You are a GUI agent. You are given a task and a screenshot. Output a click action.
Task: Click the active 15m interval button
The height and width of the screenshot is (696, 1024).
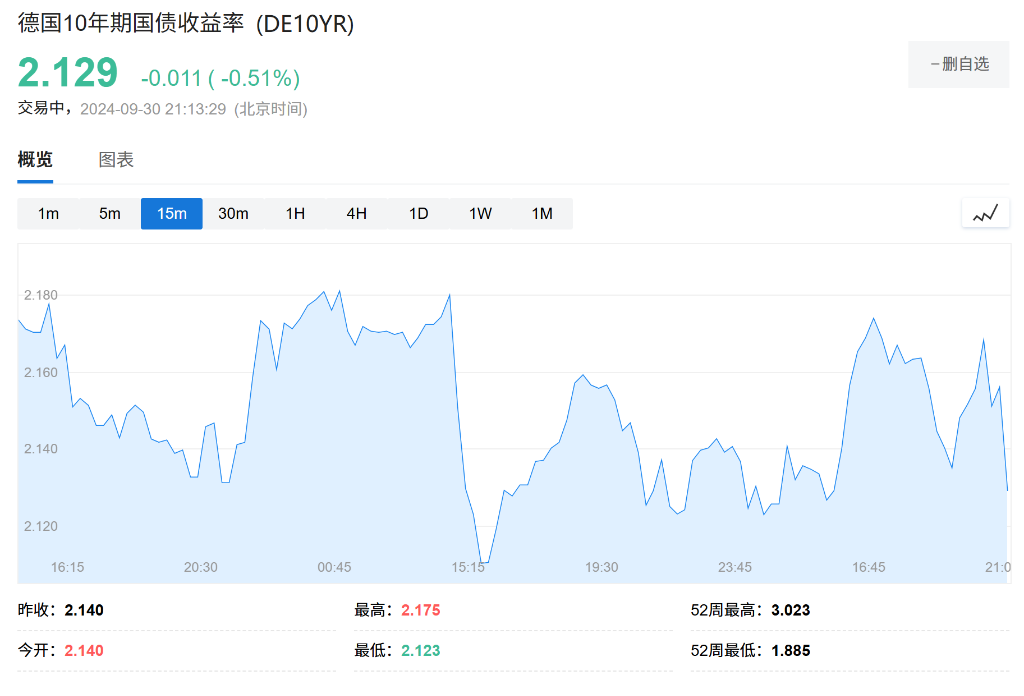point(172,214)
